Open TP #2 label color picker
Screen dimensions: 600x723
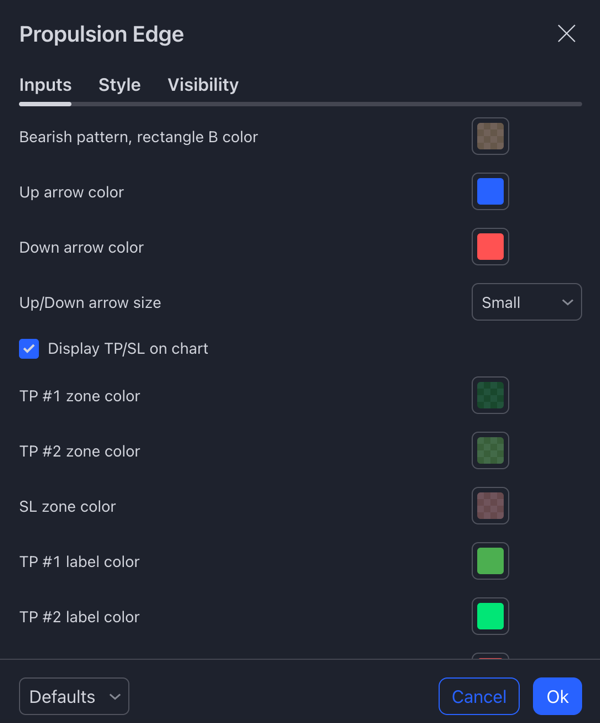pyautogui.click(x=490, y=616)
